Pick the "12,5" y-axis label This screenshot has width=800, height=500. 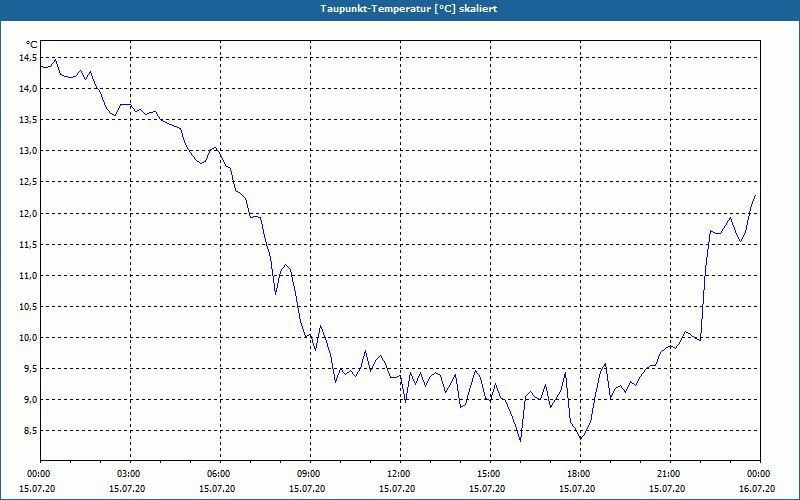point(29,182)
